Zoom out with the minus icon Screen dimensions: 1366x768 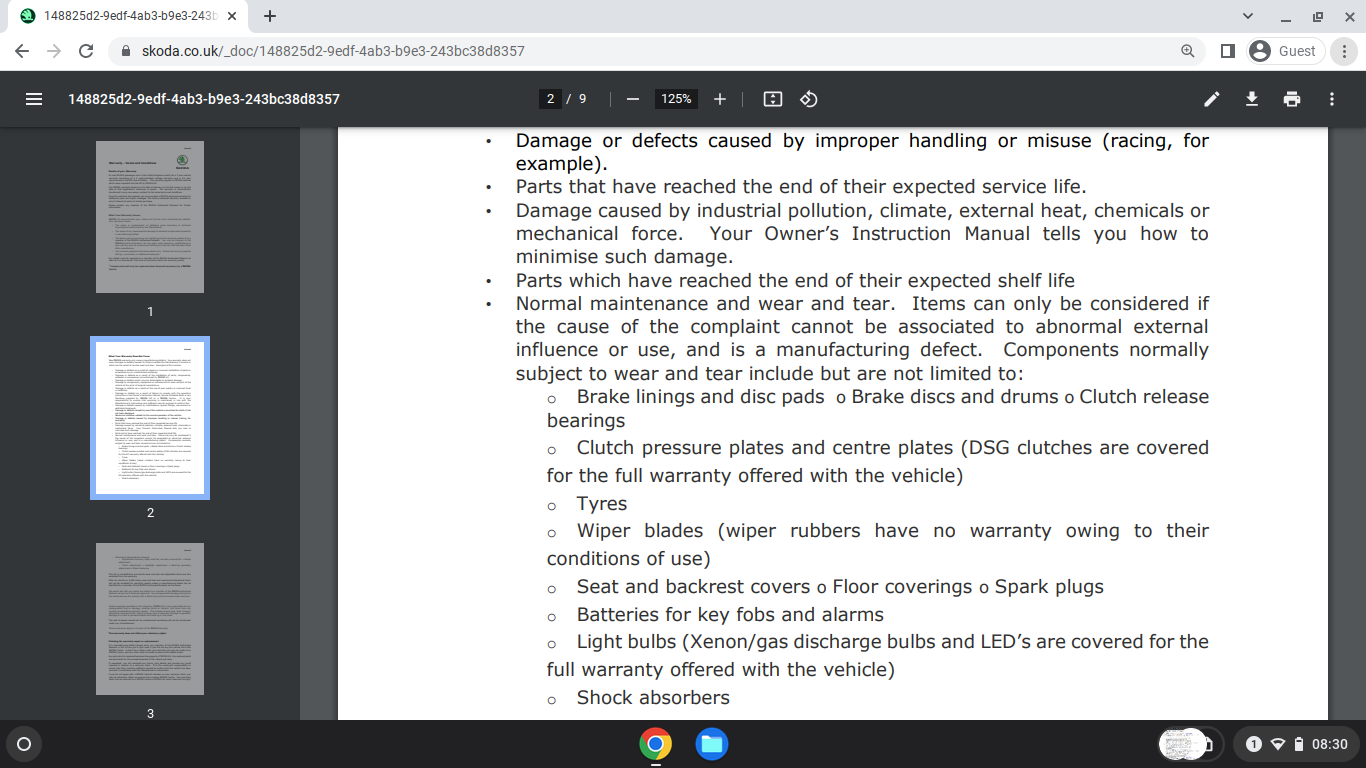pos(632,99)
